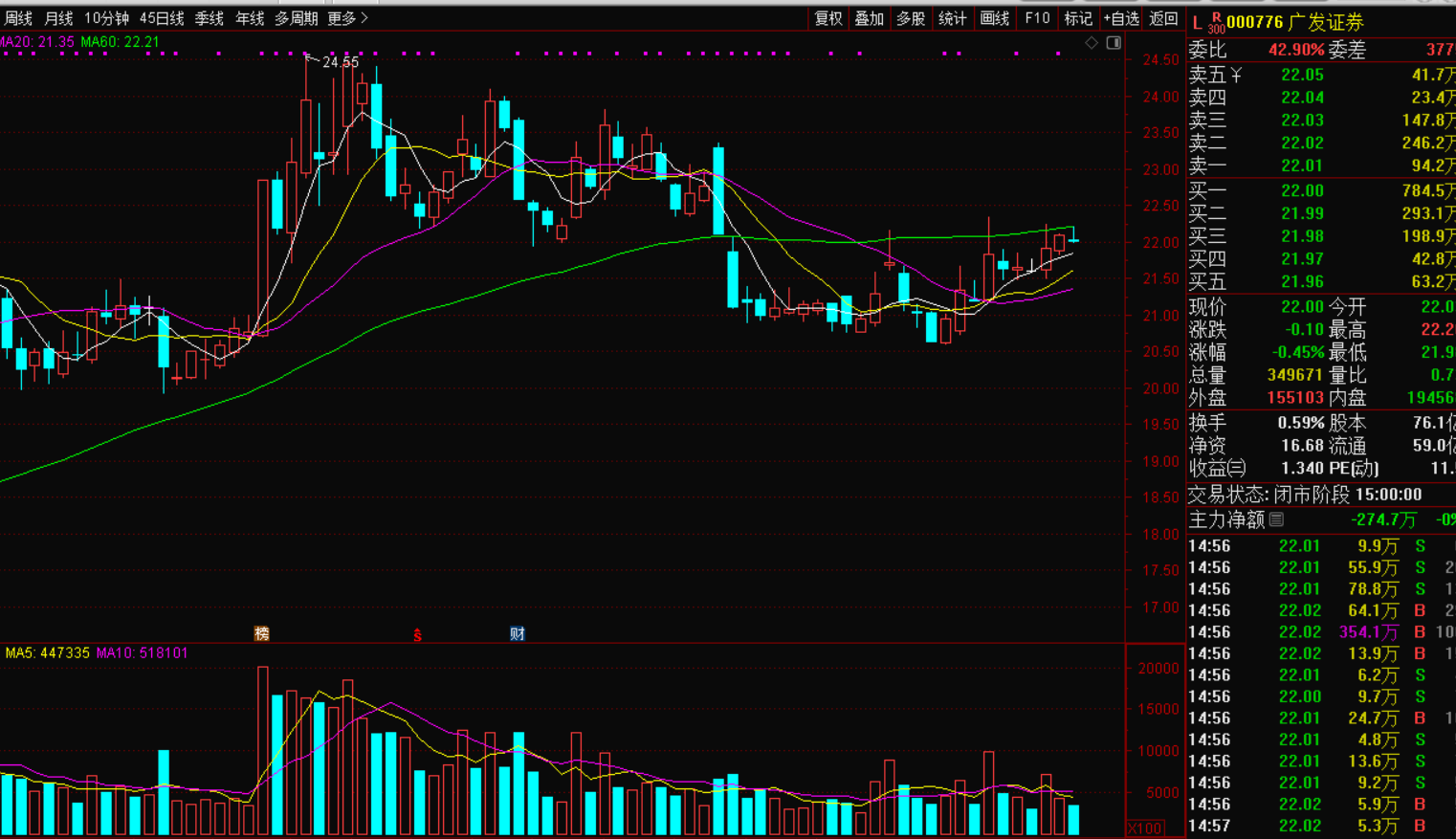Click the 换手 value 0.59%
Viewport: 1456px width, 839px height.
point(1300,423)
